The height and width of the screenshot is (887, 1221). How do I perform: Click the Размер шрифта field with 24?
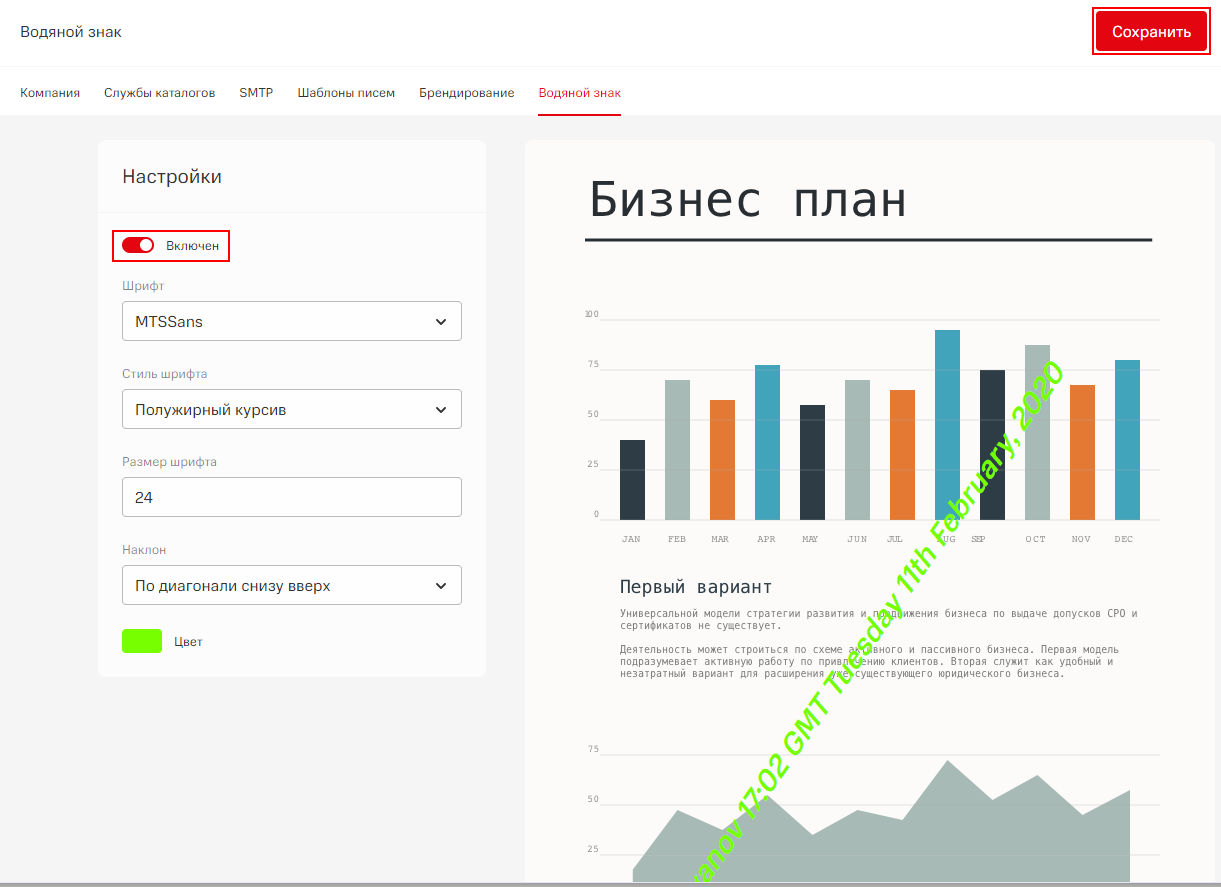pyautogui.click(x=291, y=497)
